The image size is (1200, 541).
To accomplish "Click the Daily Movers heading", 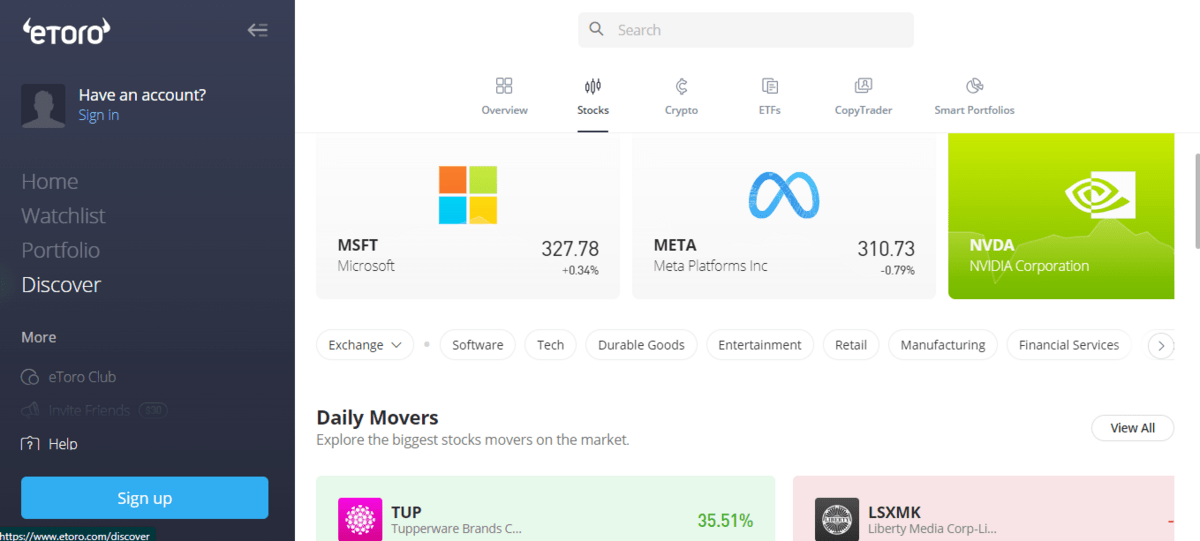I will tap(377, 417).
